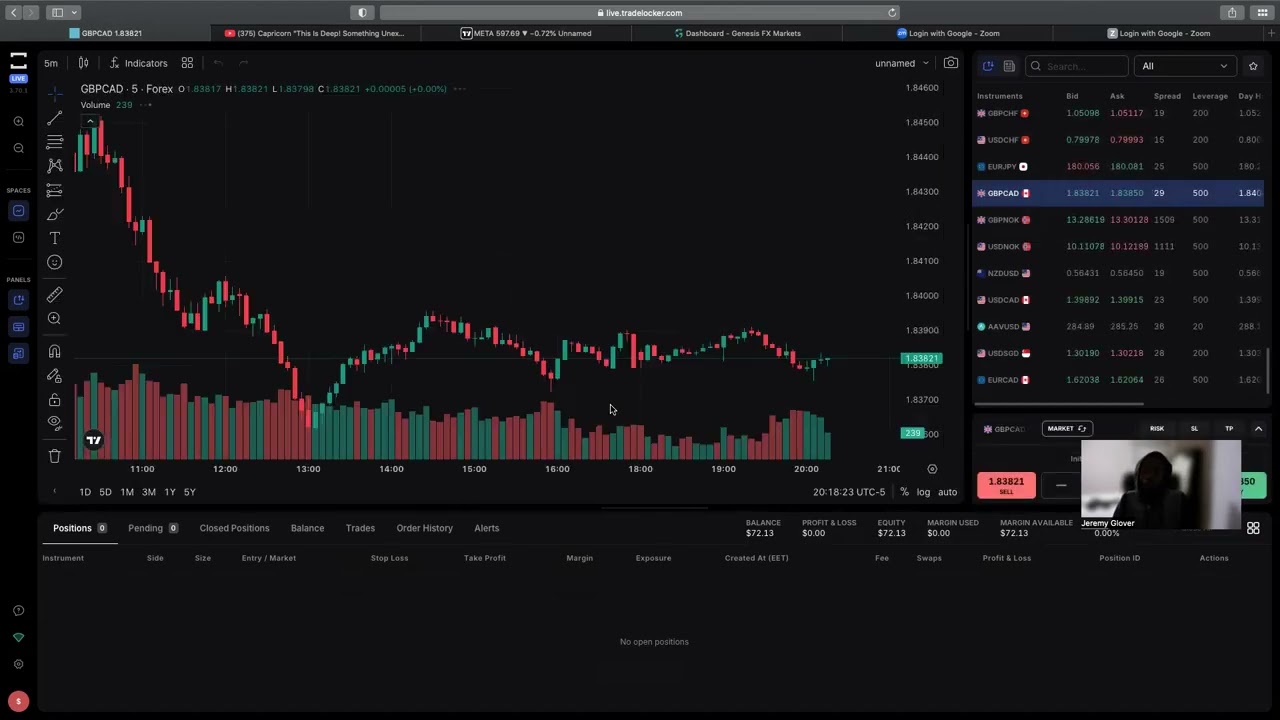1280x720 pixels.
Task: Toggle hide all drawings eye icon
Action: [55, 422]
